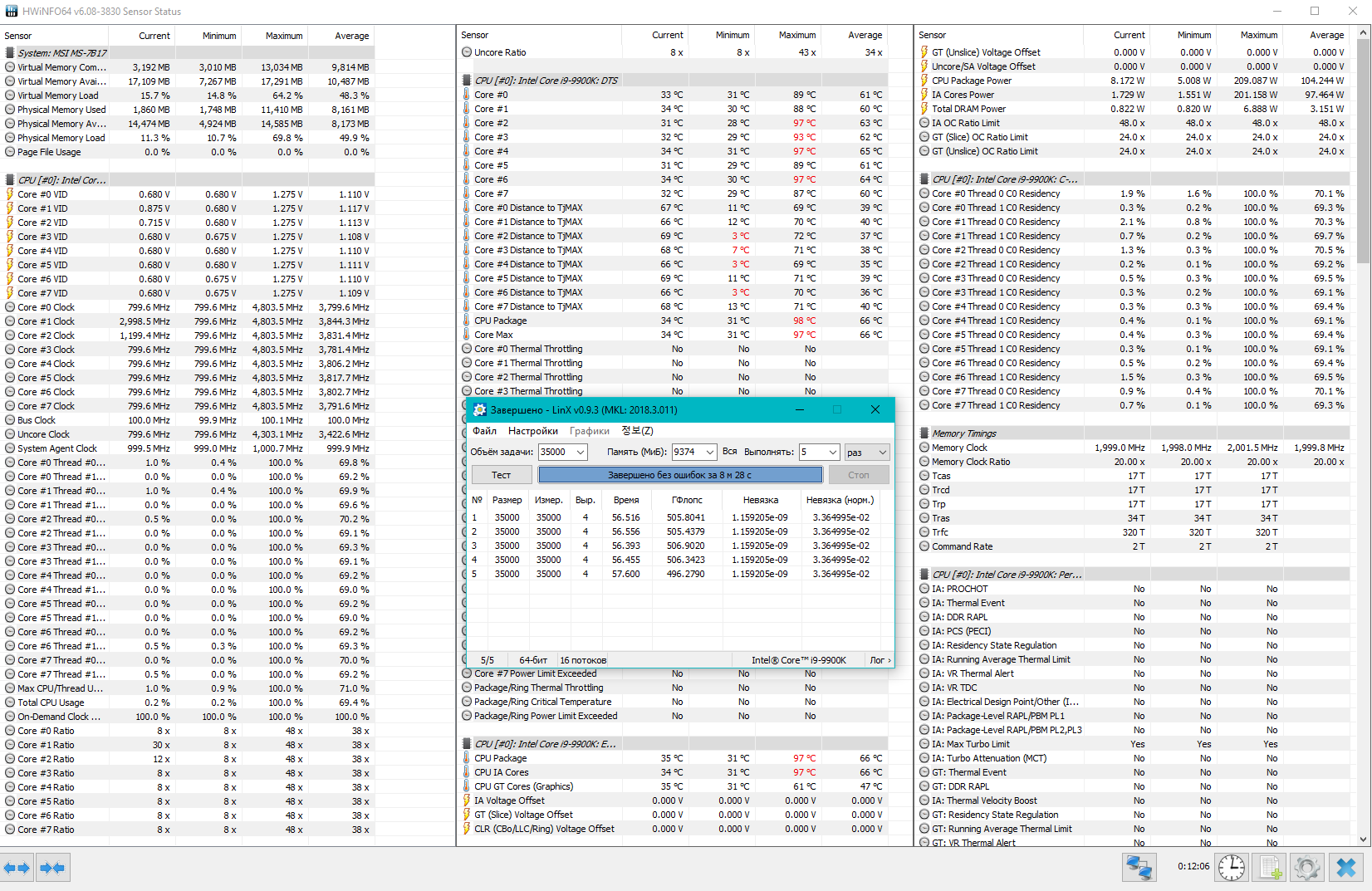Click the Core #0 temperature thermometer icon
Viewport: 1372px width, 891px height.
pos(467,95)
